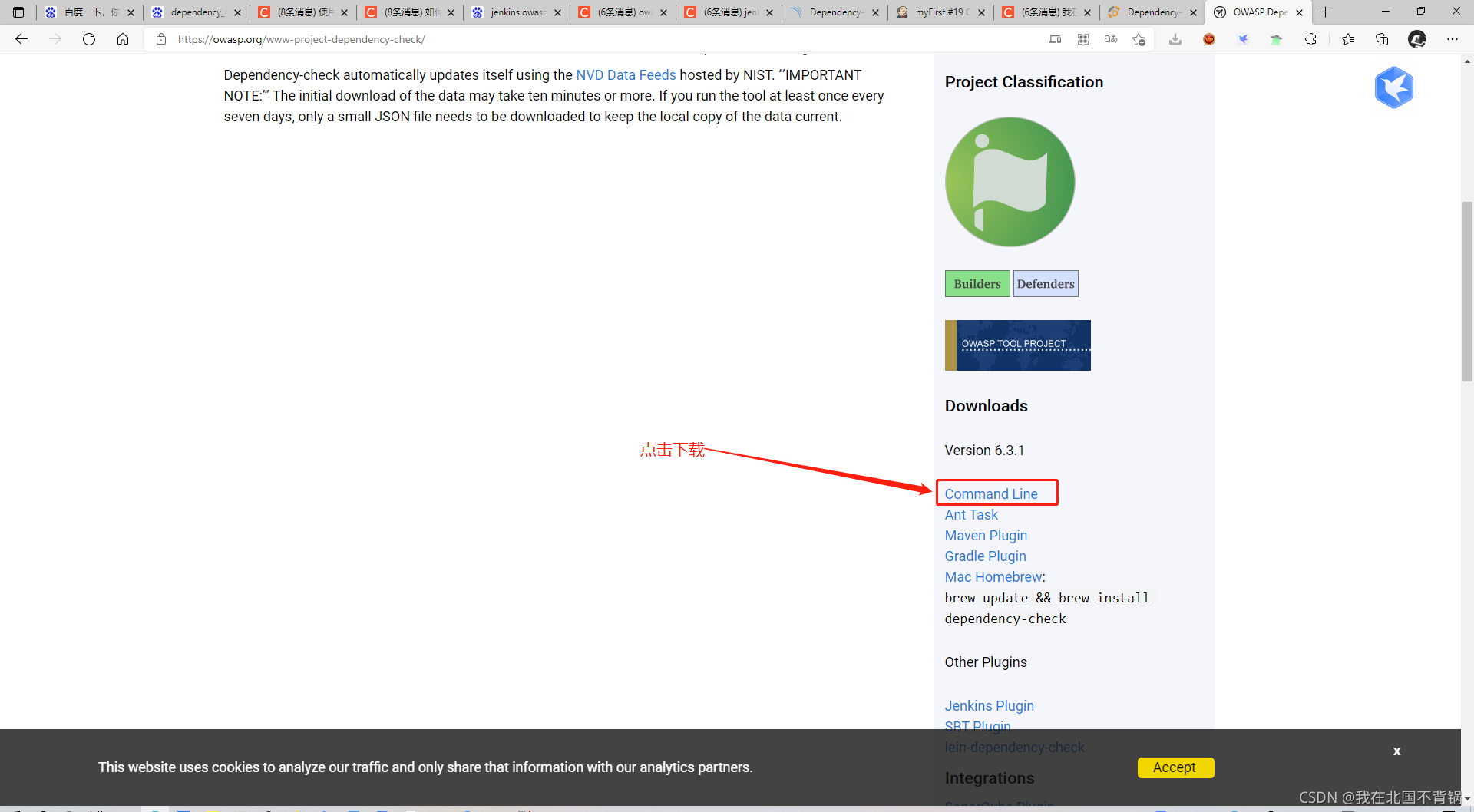The height and width of the screenshot is (812, 1474).
Task: Click the browser profile avatar icon
Action: 1416,39
